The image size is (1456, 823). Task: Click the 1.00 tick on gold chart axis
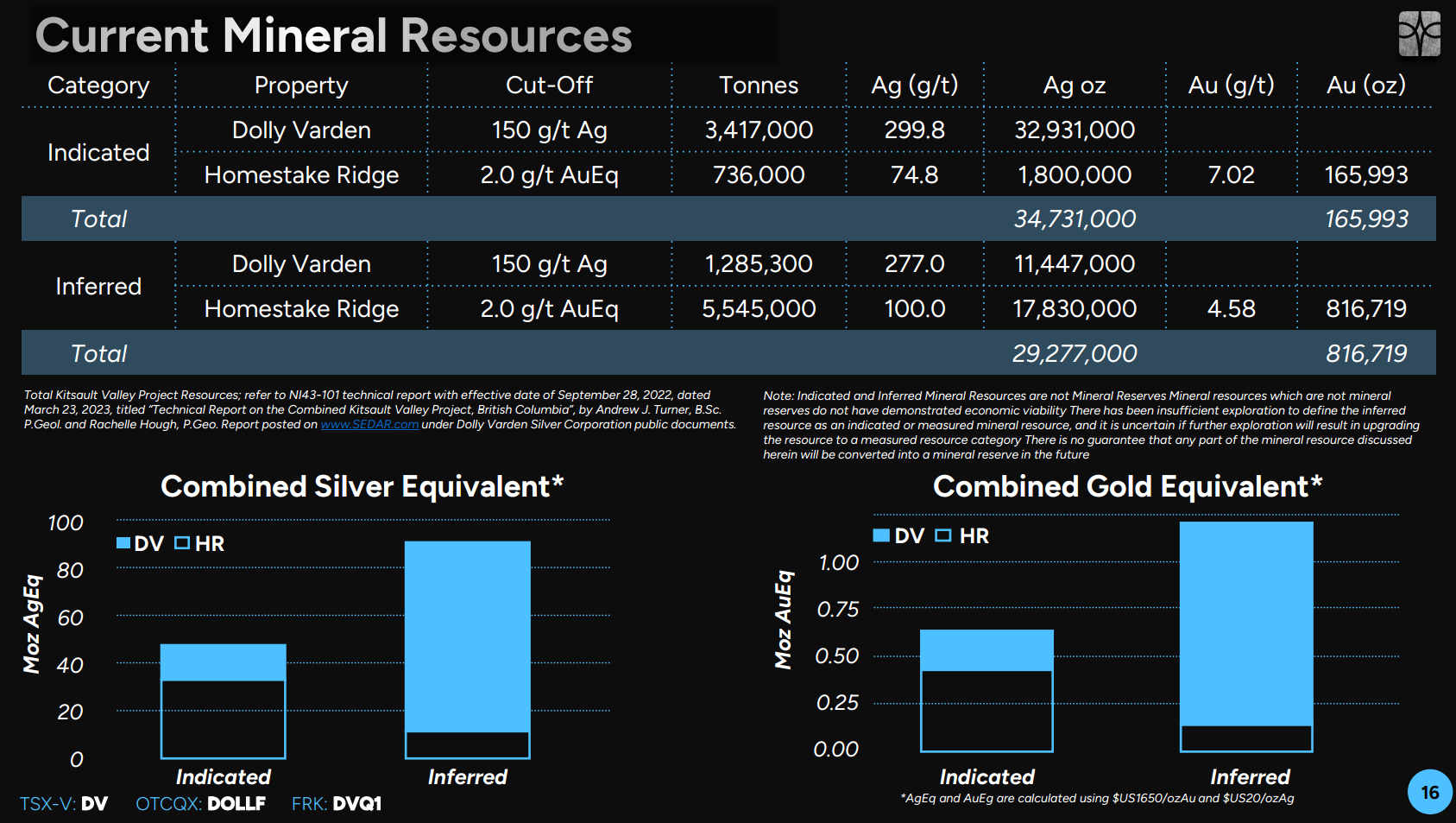pyautogui.click(x=839, y=563)
